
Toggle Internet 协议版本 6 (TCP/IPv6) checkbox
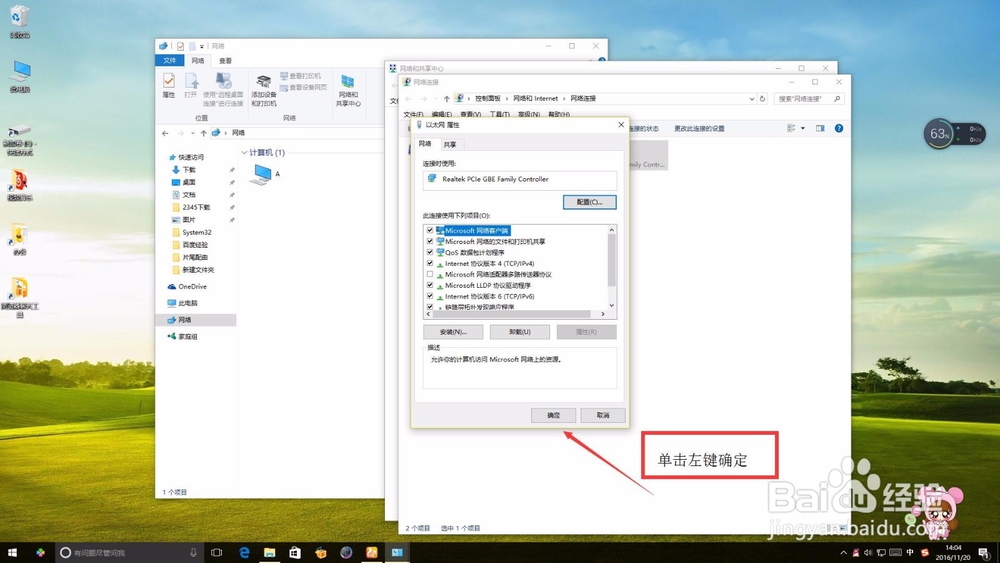pyautogui.click(x=430, y=296)
